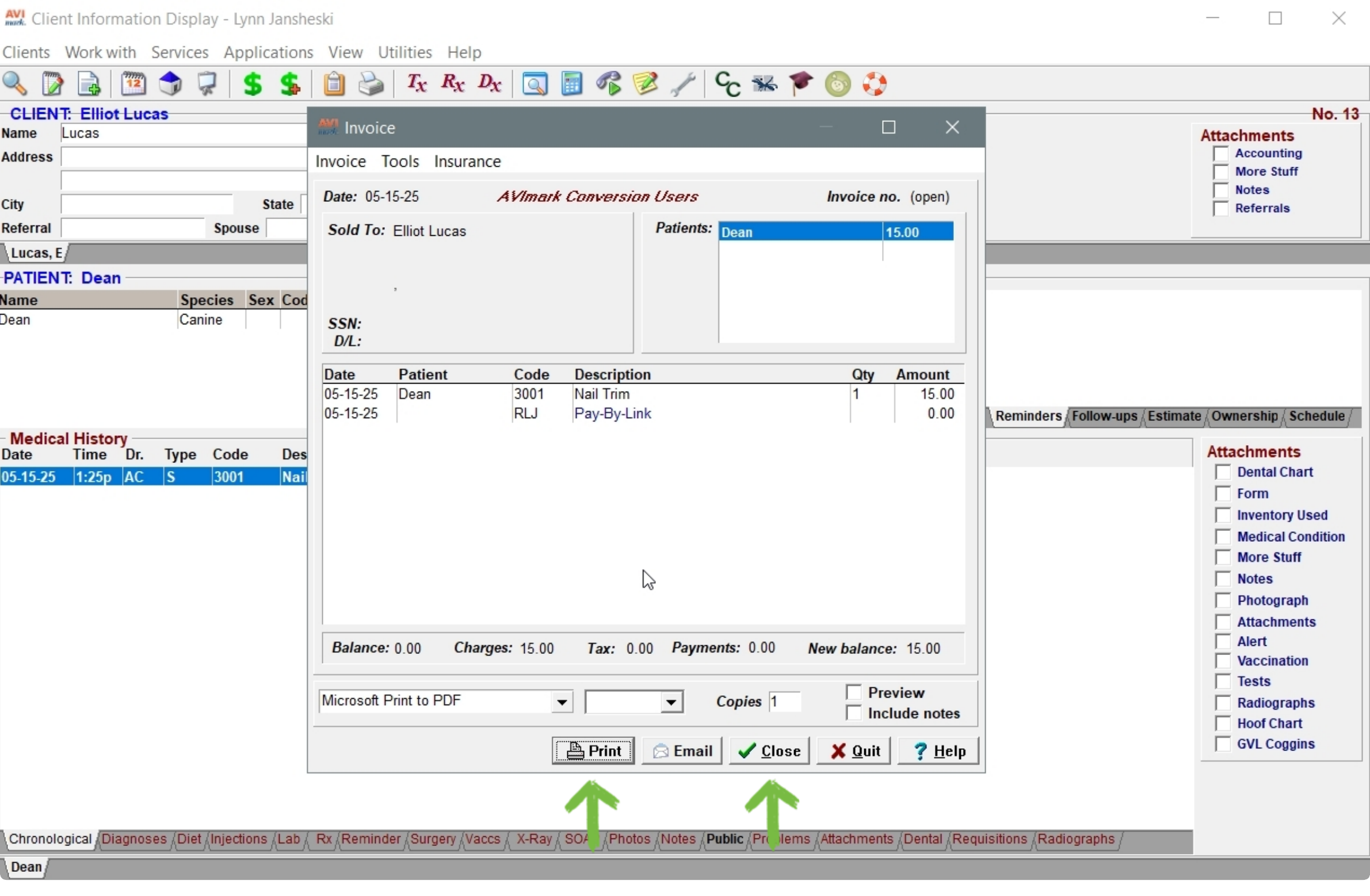
Task: Click the printer toolbar icon
Action: 371,85
